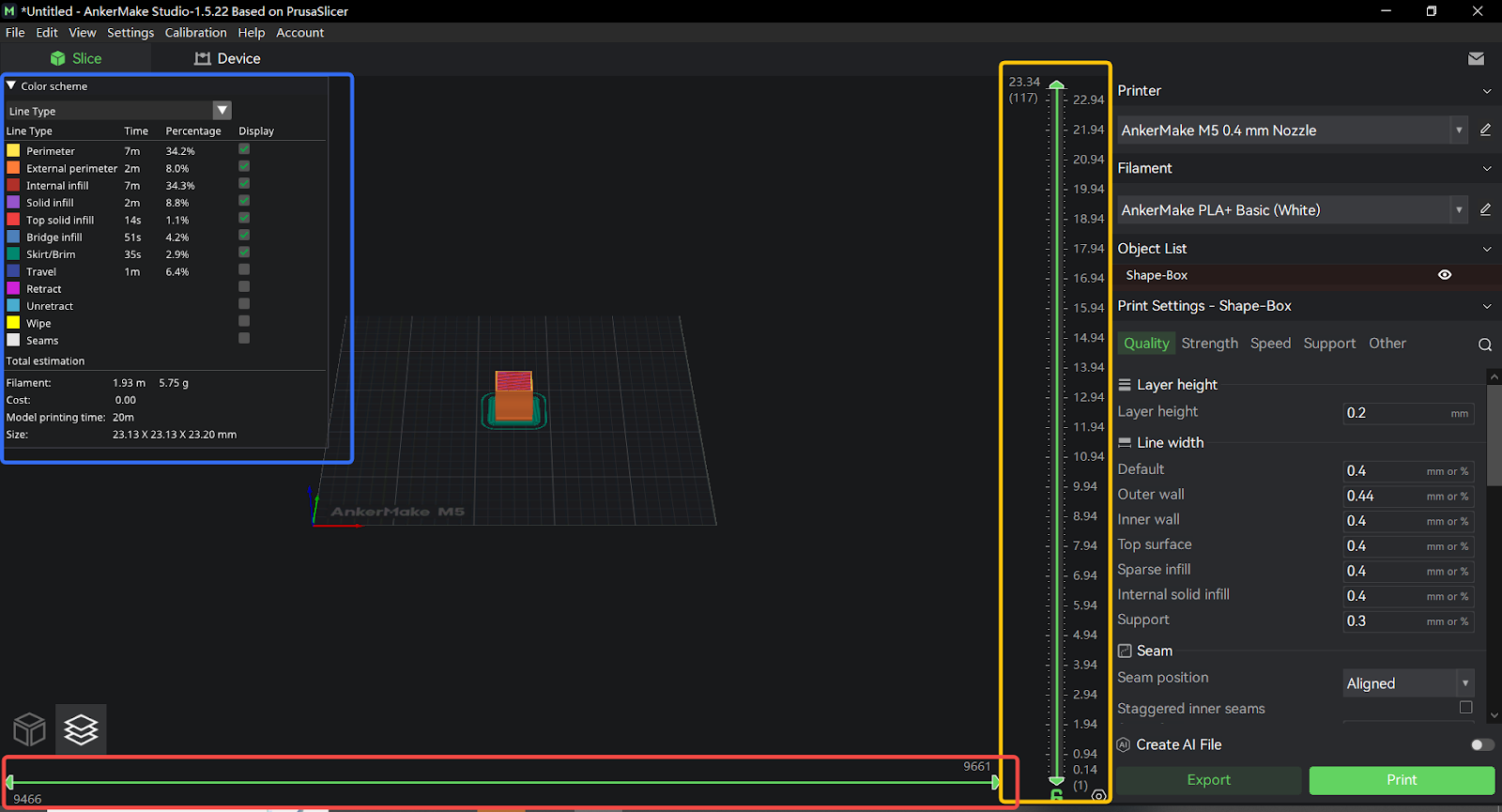Click the vertical layer slider top handle

click(x=1057, y=85)
